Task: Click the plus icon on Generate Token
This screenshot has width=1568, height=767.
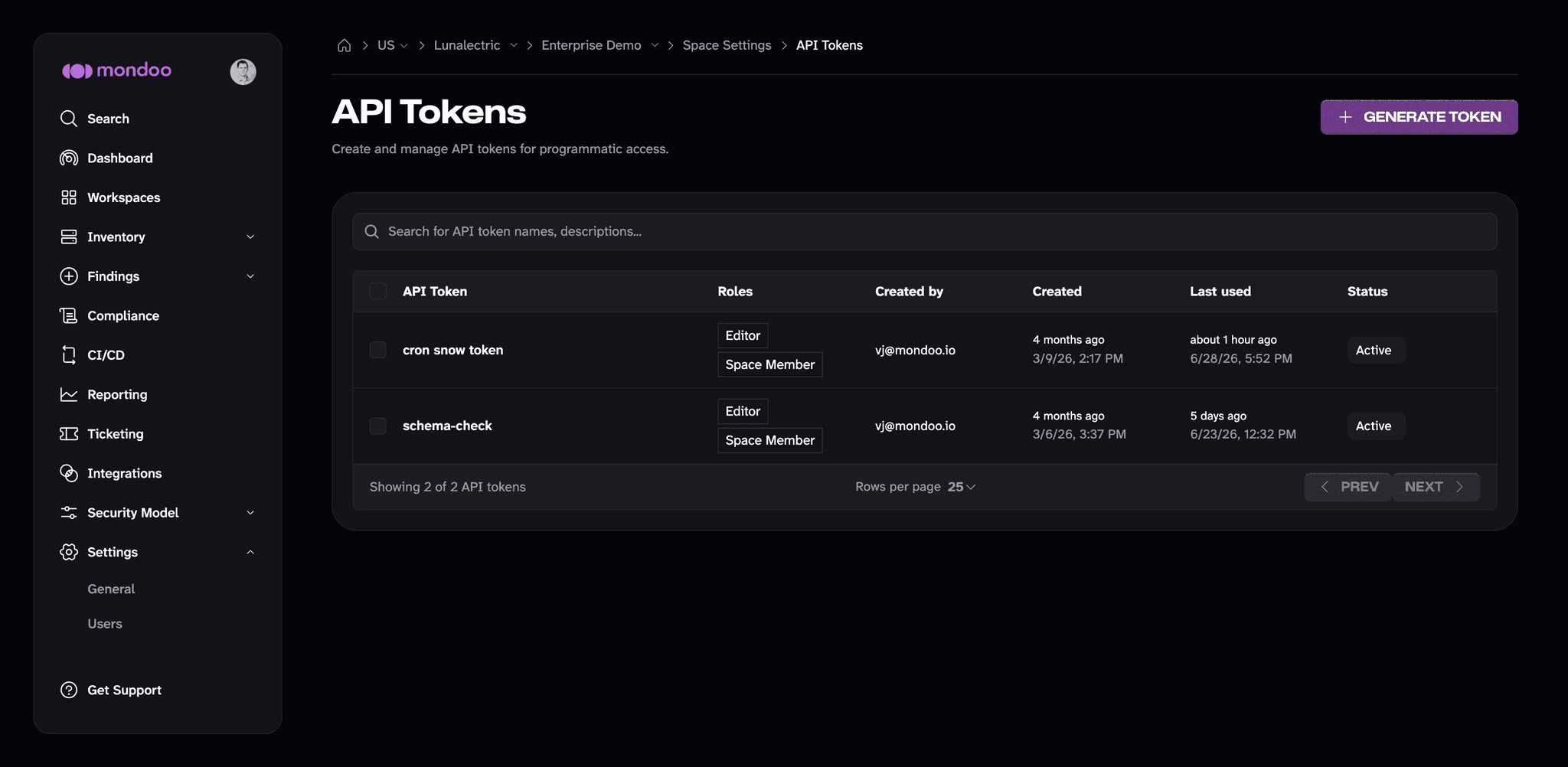Action: point(1345,117)
